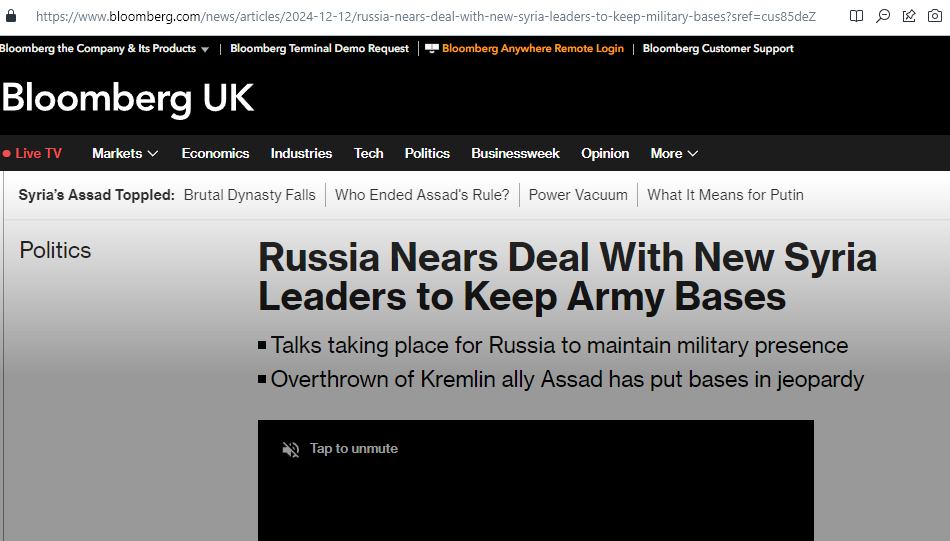Click the padlock site security icon

10,16
